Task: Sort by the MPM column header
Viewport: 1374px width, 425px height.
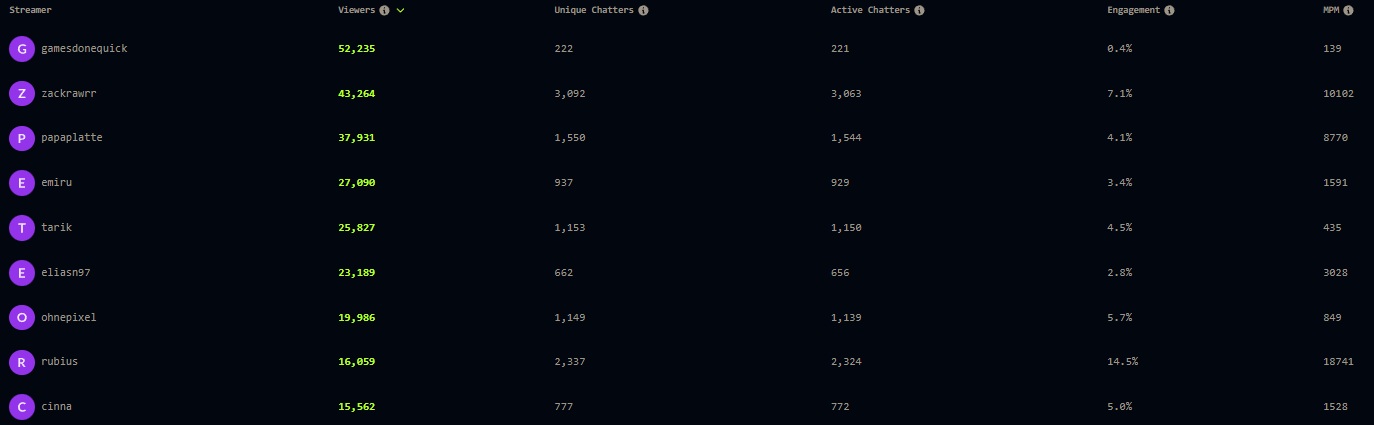Action: point(1331,10)
